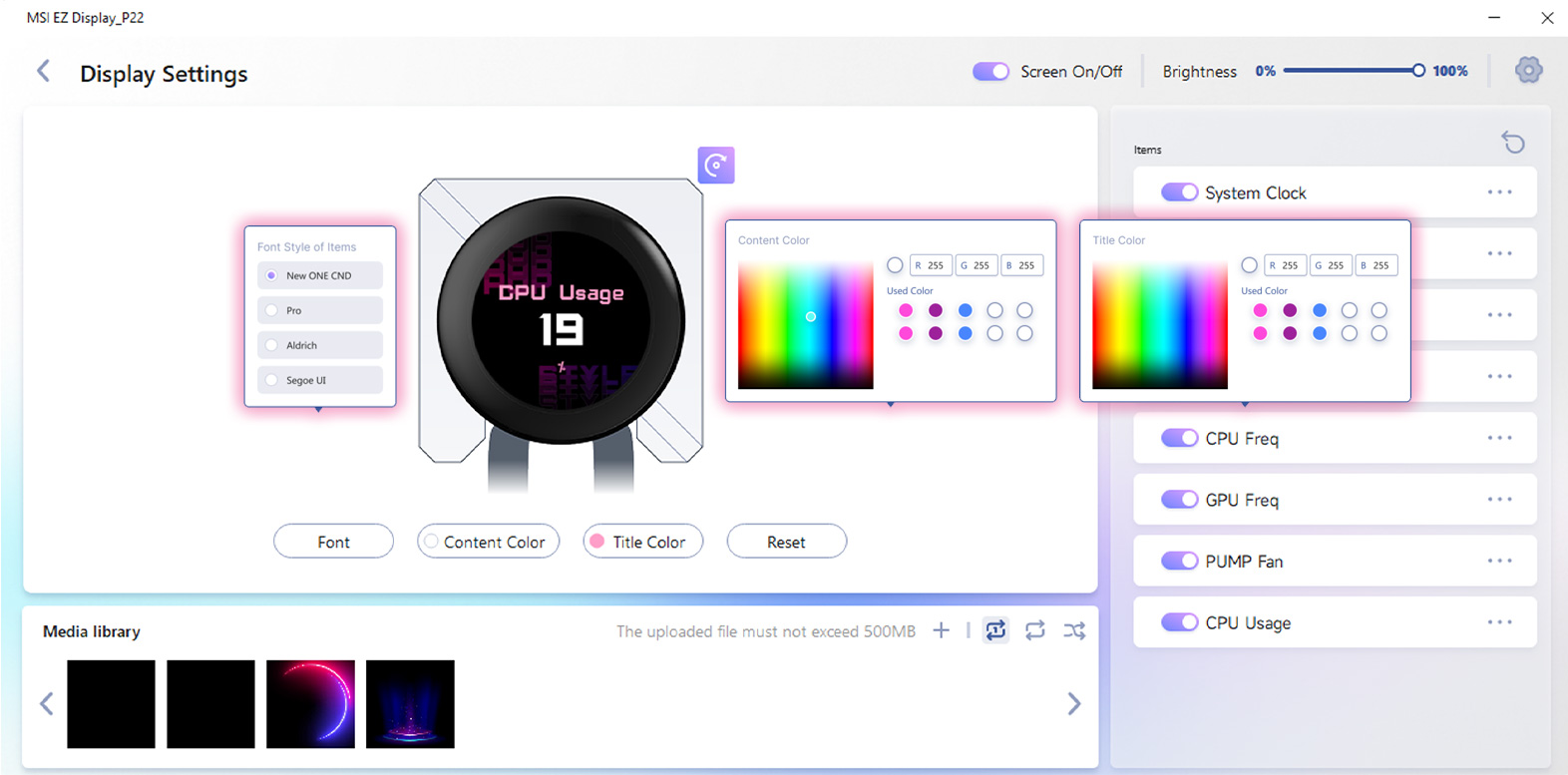1568x775 pixels.
Task: Choose the Pro font style
Action: tap(320, 310)
